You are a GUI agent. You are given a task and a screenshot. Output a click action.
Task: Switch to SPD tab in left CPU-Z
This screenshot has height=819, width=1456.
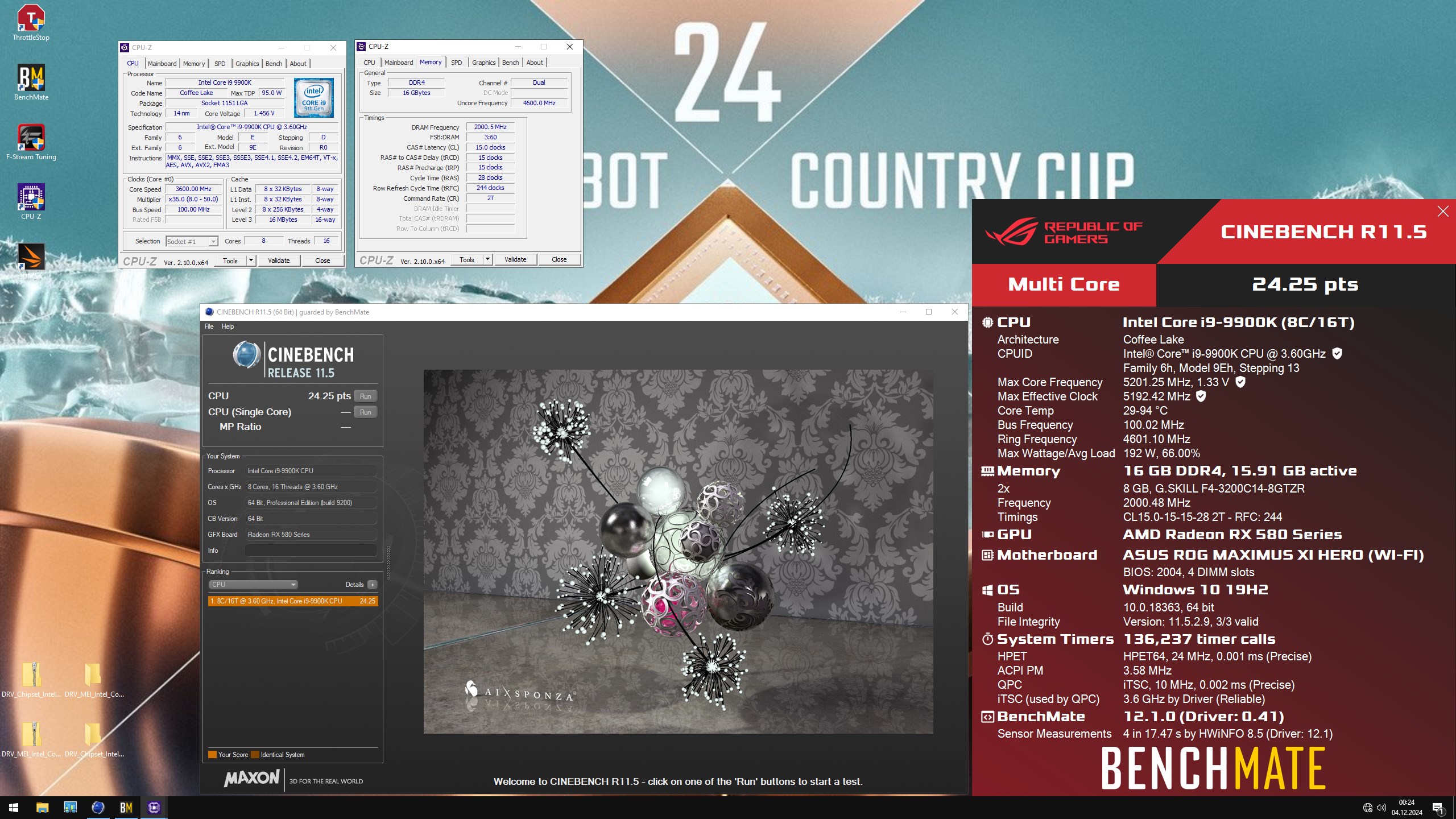(x=220, y=64)
